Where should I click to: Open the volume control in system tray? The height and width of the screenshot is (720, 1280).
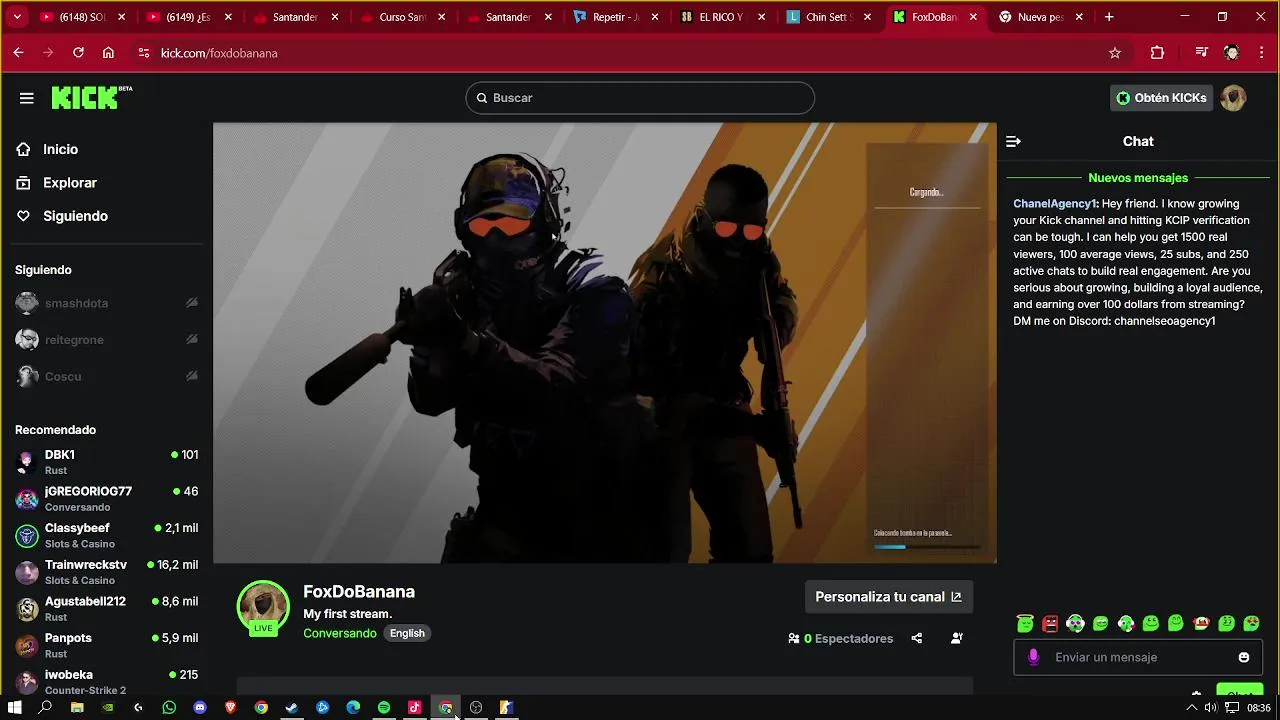[x=1211, y=707]
